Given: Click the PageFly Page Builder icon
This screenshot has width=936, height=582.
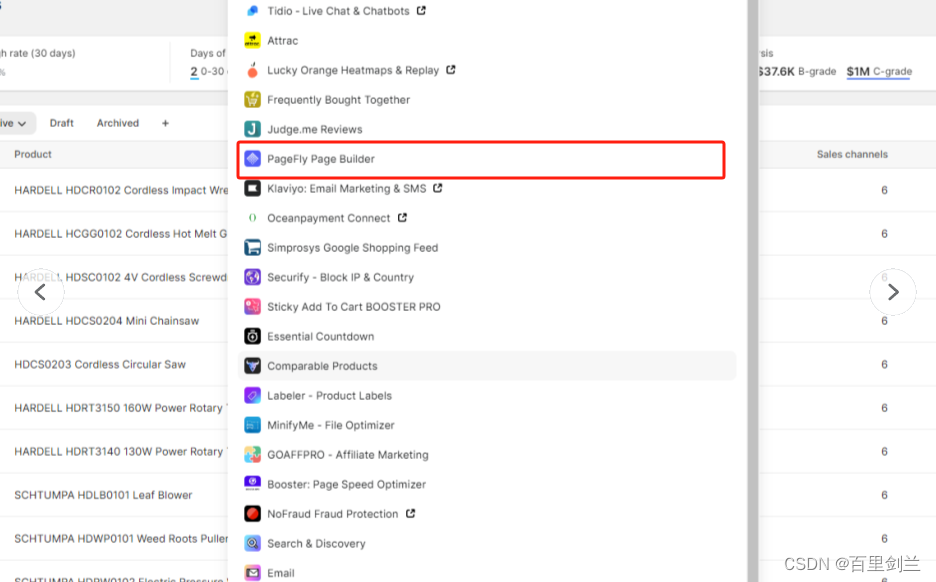Looking at the screenshot, I should click(x=253, y=159).
